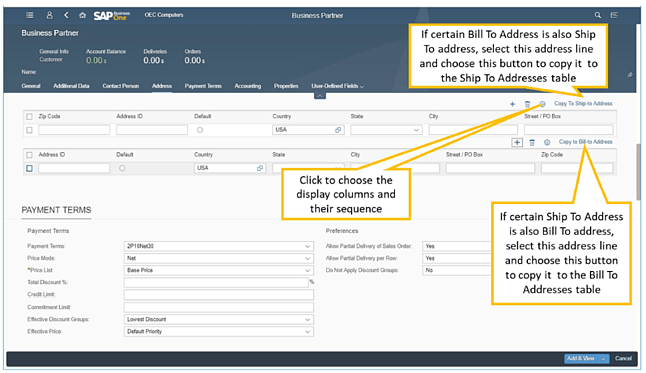Click the Bill To City field
The height and width of the screenshot is (373, 646).
pos(473,130)
